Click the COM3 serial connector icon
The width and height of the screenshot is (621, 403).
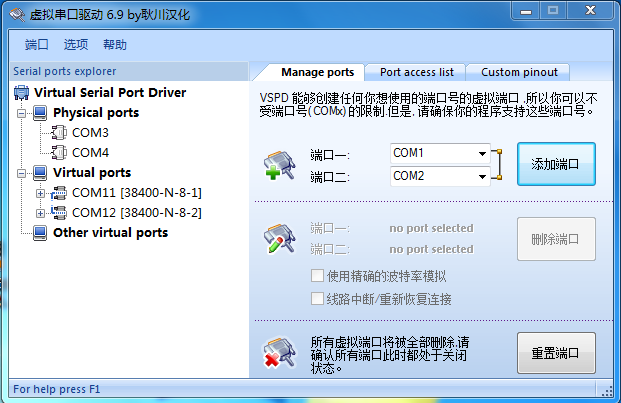(x=59, y=133)
